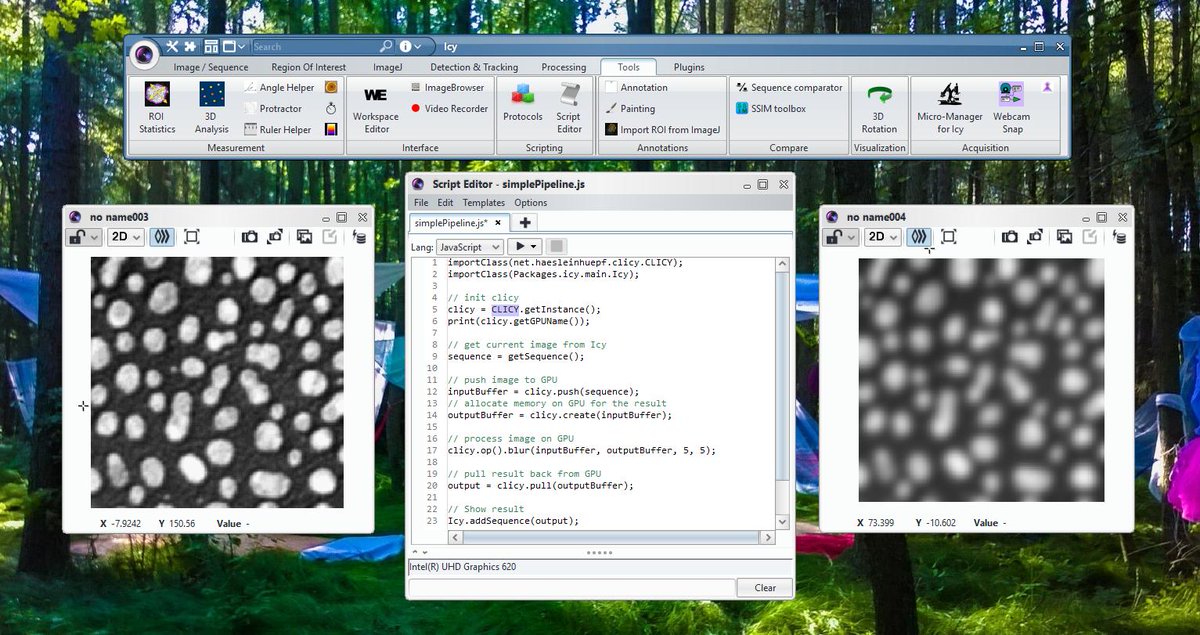Click the small purple icon in Acquisition
Screen dimensions: 1200x635
pos(1047,88)
